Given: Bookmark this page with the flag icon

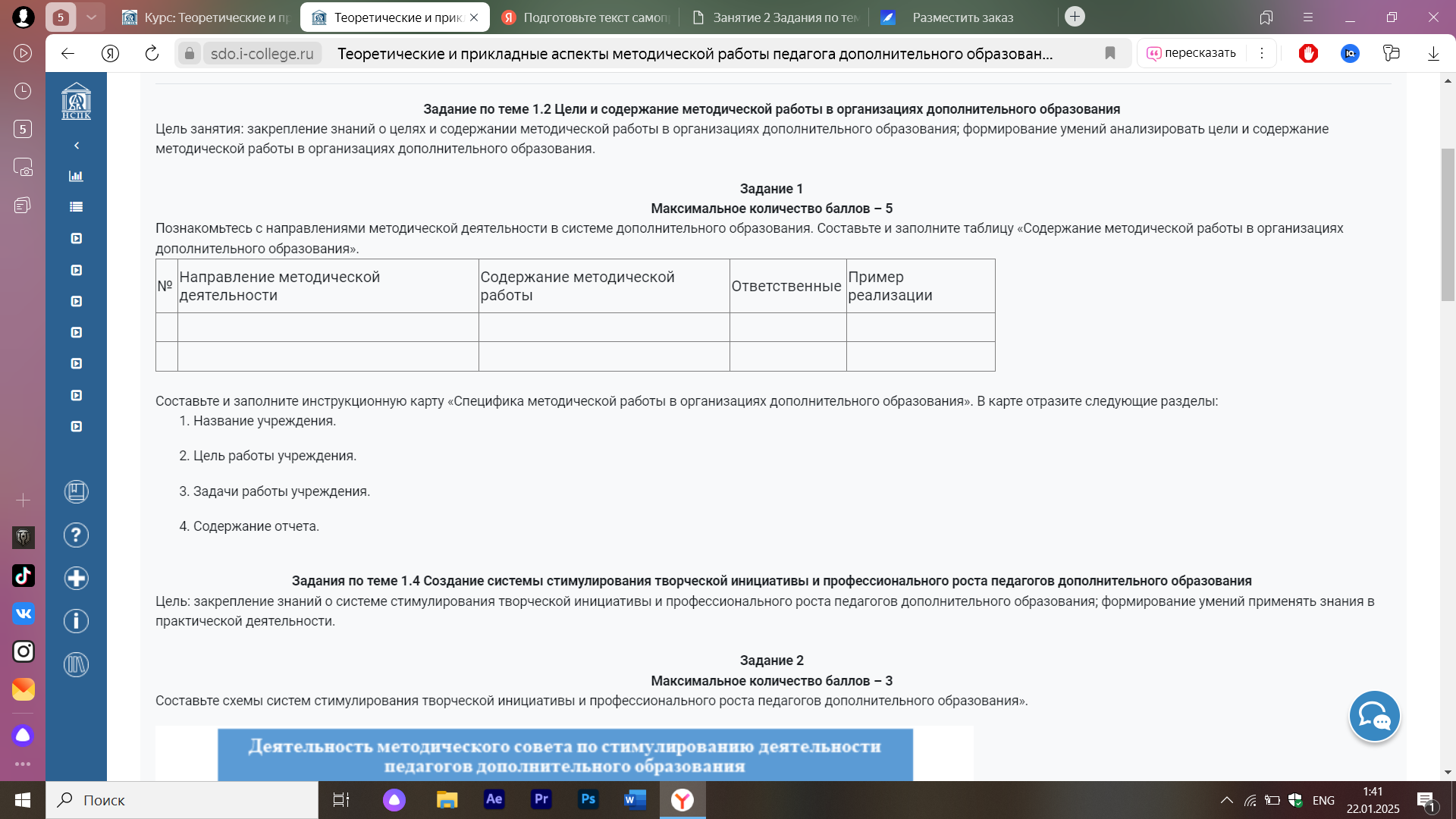Looking at the screenshot, I should click(x=1110, y=53).
